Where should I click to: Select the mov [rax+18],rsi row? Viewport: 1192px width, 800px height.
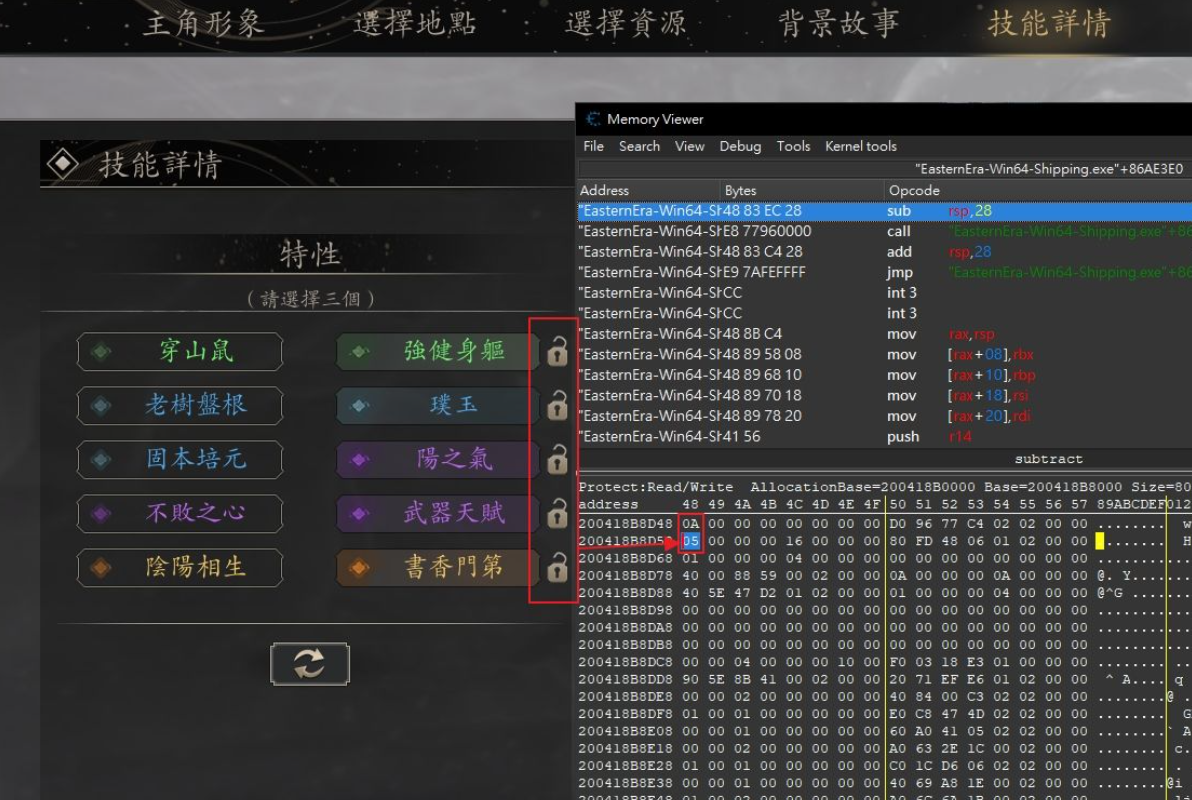pyautogui.click(x=884, y=395)
